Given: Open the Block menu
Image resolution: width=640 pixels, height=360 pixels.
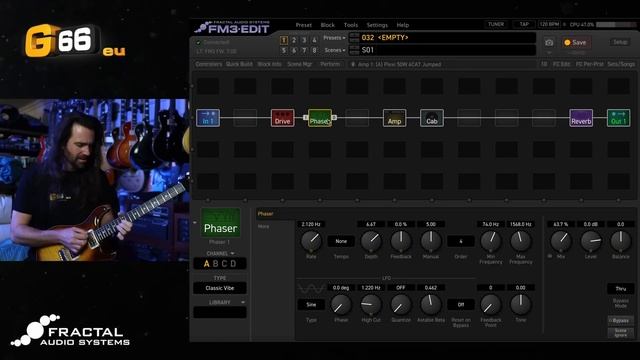Looking at the screenshot, I should coord(327,25).
